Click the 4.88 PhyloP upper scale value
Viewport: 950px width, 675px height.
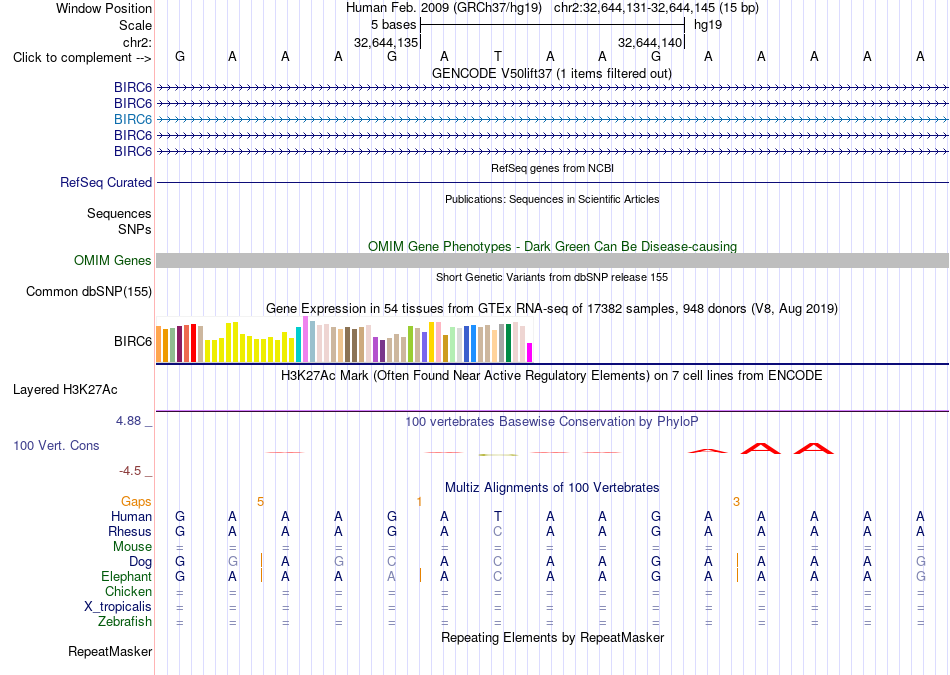128,421
